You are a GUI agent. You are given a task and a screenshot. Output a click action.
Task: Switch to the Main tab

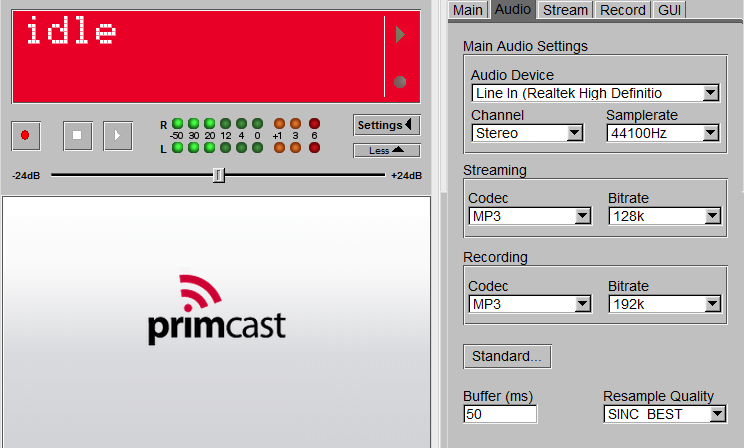tap(468, 10)
